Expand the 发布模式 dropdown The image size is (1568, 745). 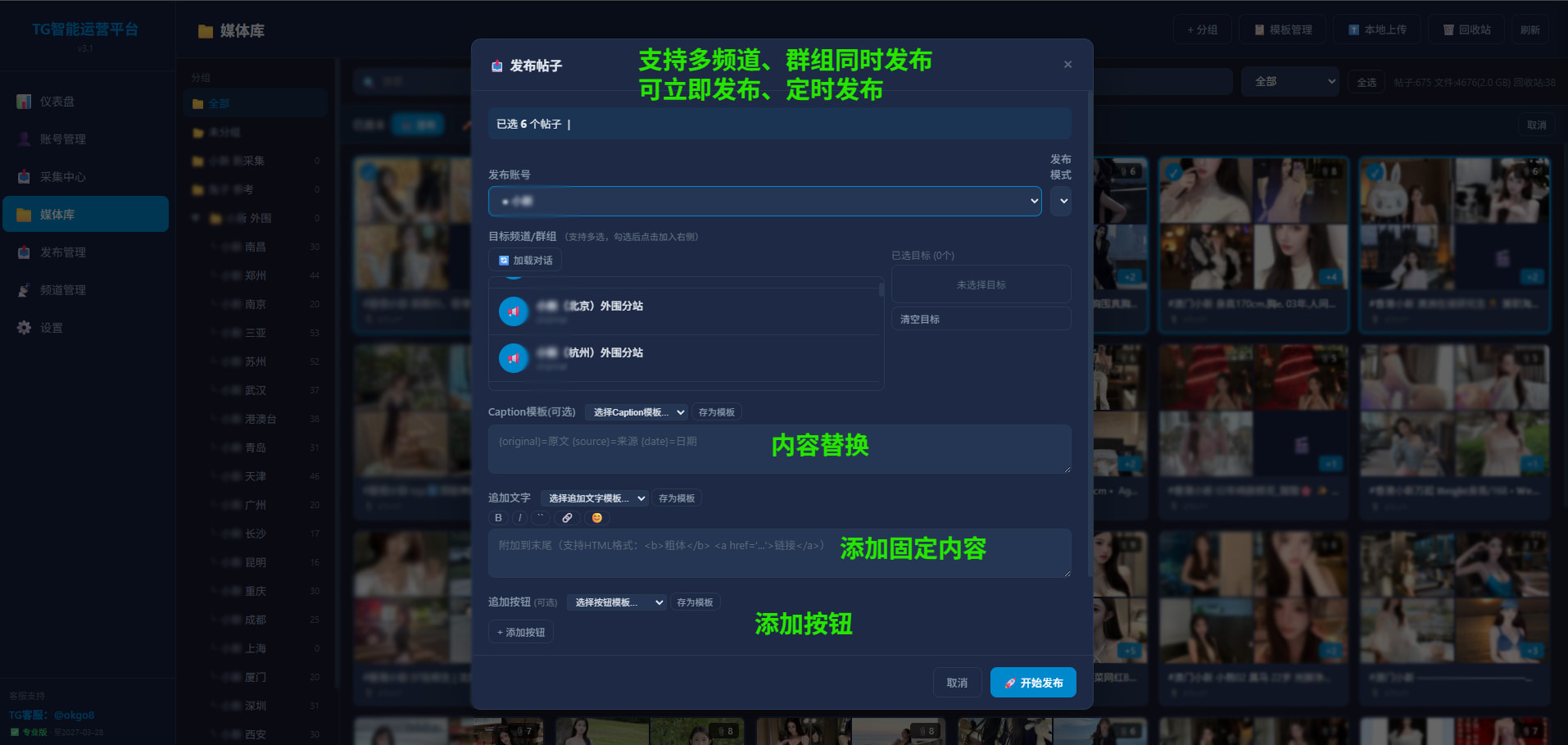click(1061, 202)
